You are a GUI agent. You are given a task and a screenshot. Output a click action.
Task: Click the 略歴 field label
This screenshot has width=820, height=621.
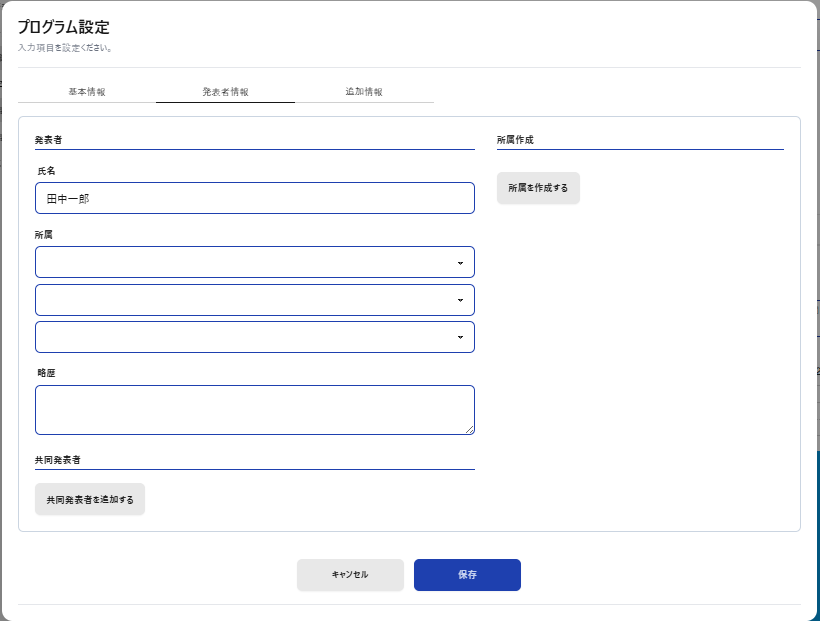coord(46,373)
